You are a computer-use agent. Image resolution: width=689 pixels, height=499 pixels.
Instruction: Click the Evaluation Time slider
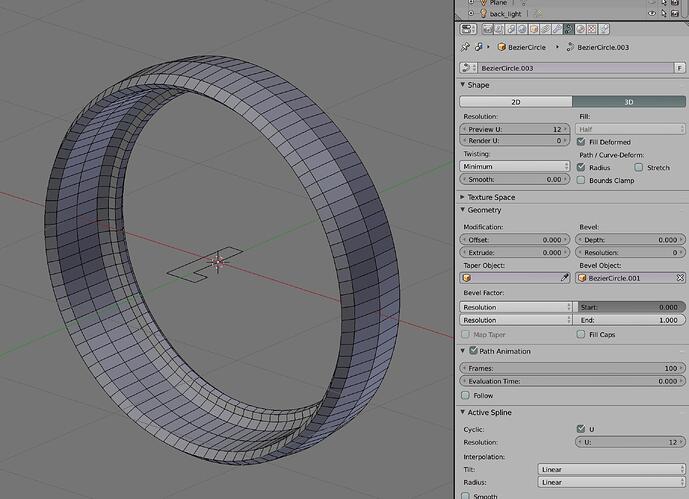click(573, 381)
